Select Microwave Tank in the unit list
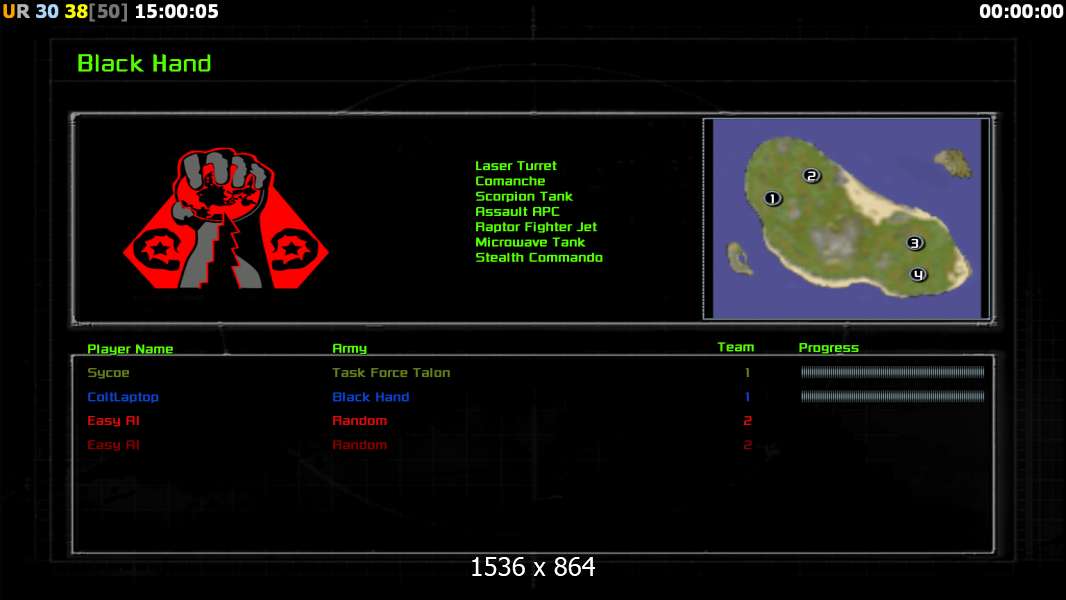The width and height of the screenshot is (1066, 600). point(530,242)
